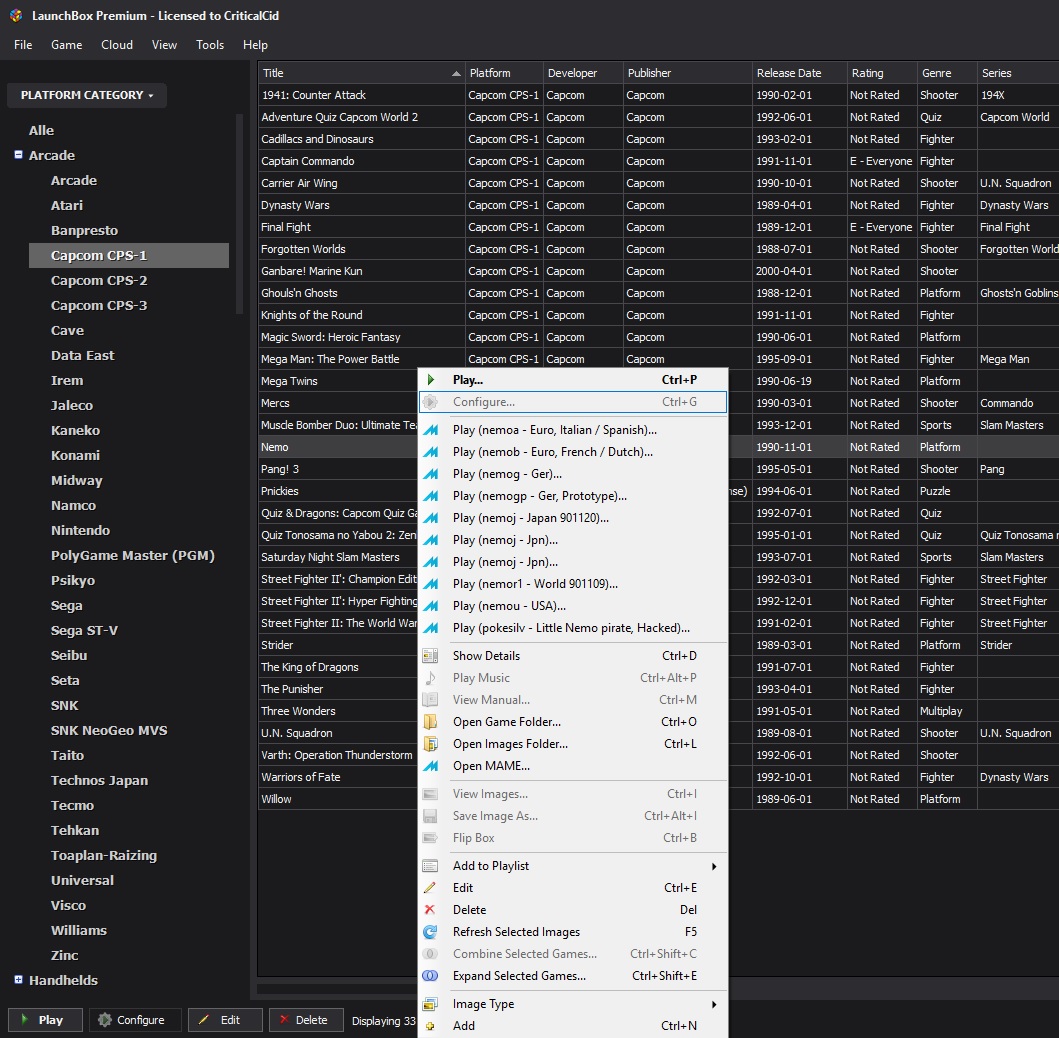Click the Open Game Folder icon
1059x1038 pixels.
point(430,722)
